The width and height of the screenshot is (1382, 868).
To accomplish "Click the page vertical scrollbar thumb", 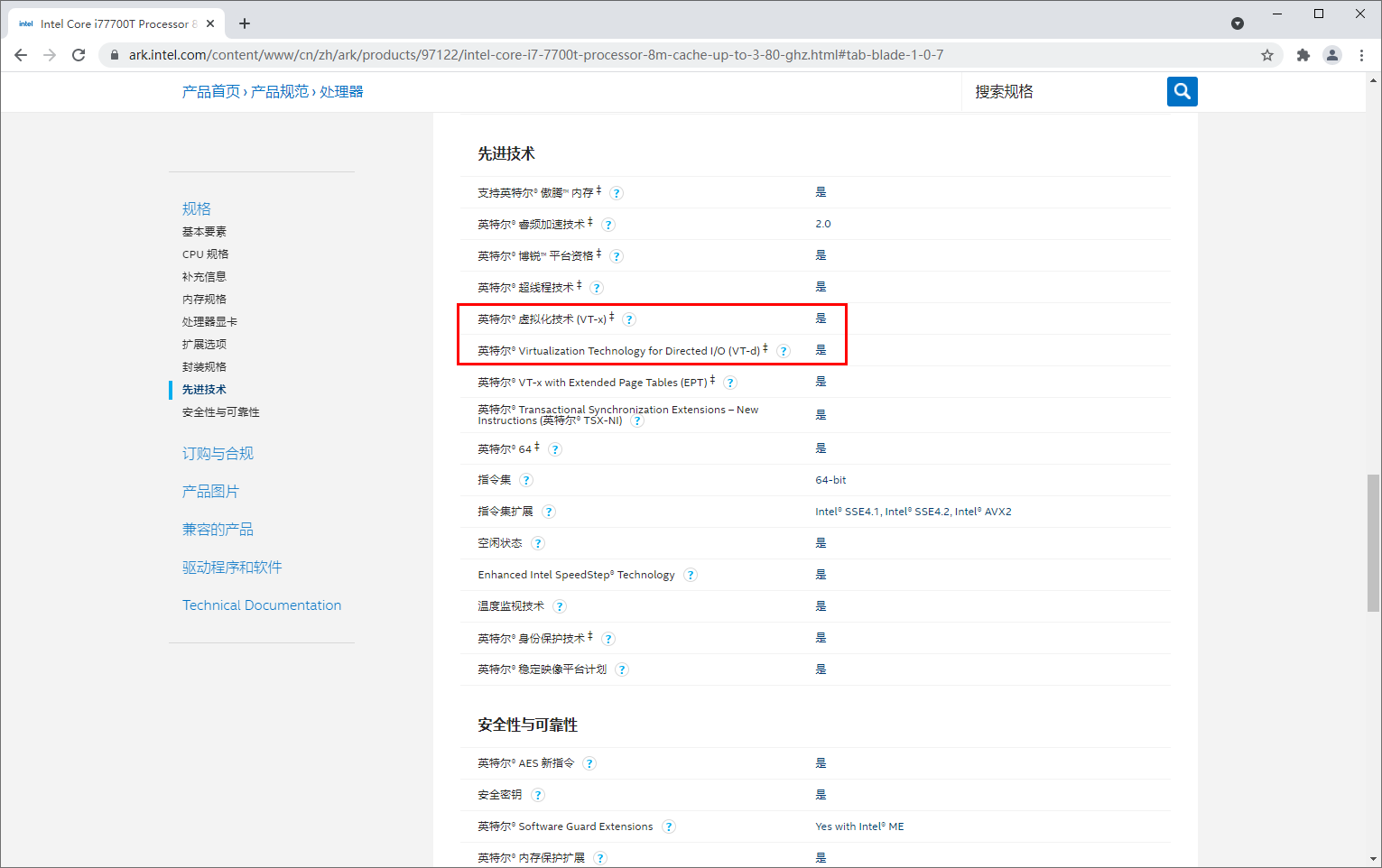I will [1373, 543].
